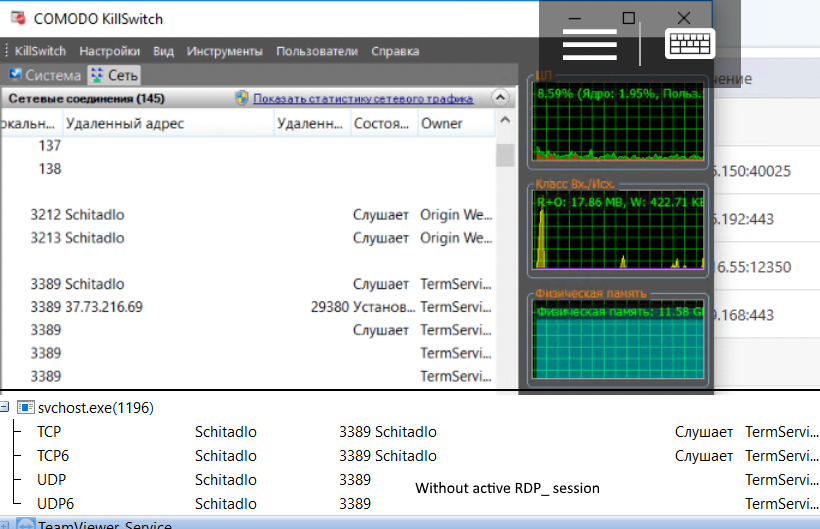Open the Инструменты menu
The image size is (820, 529).
(224, 51)
